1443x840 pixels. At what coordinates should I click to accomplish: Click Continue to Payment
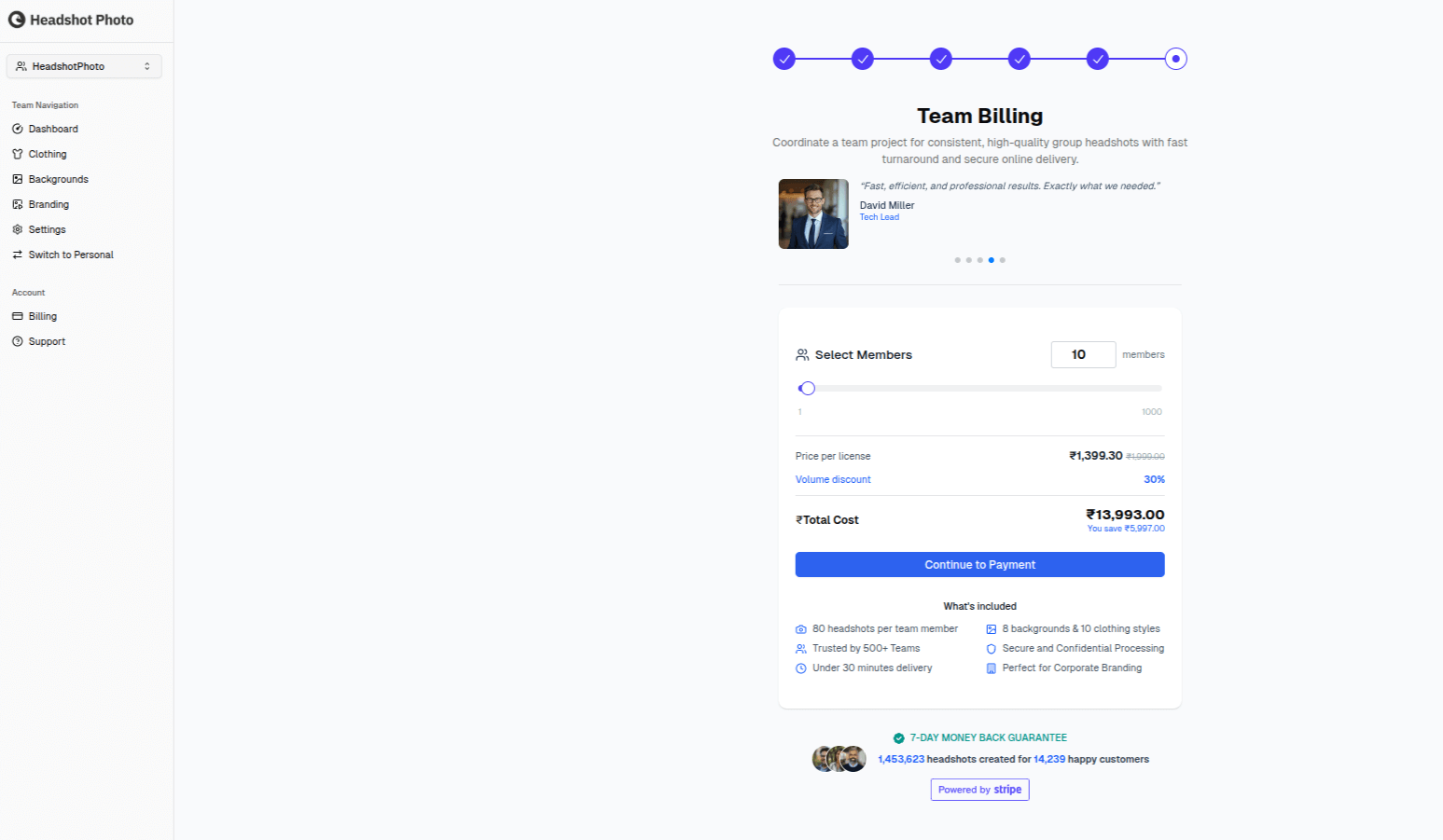[x=979, y=564]
